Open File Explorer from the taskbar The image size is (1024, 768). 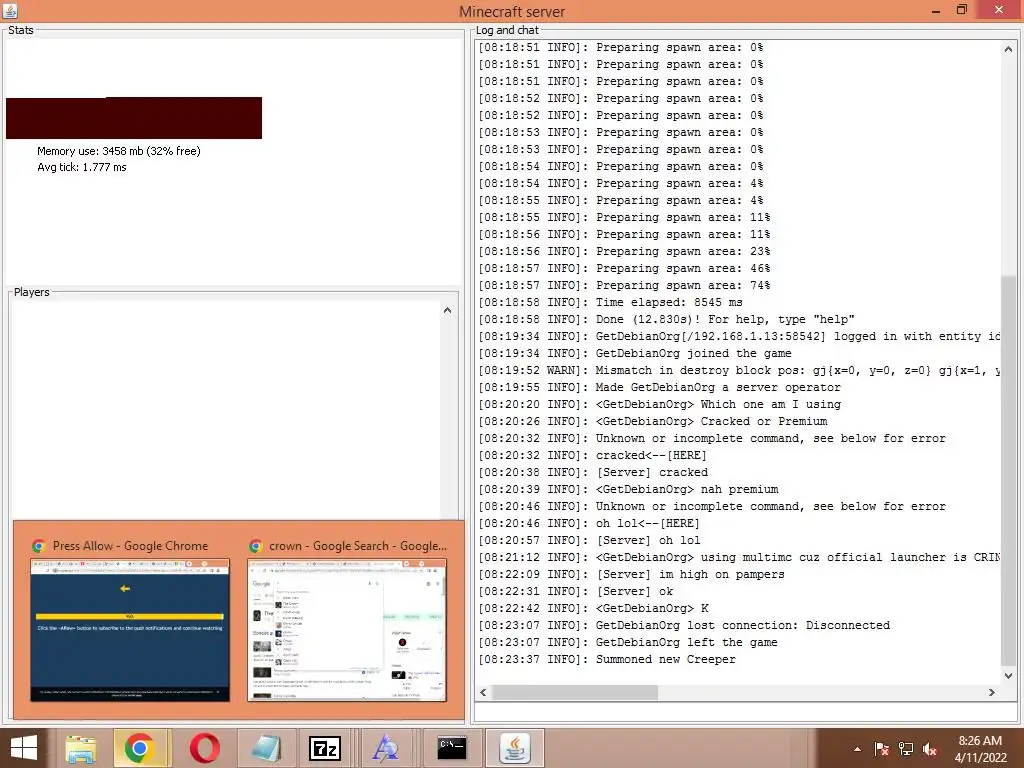point(80,748)
